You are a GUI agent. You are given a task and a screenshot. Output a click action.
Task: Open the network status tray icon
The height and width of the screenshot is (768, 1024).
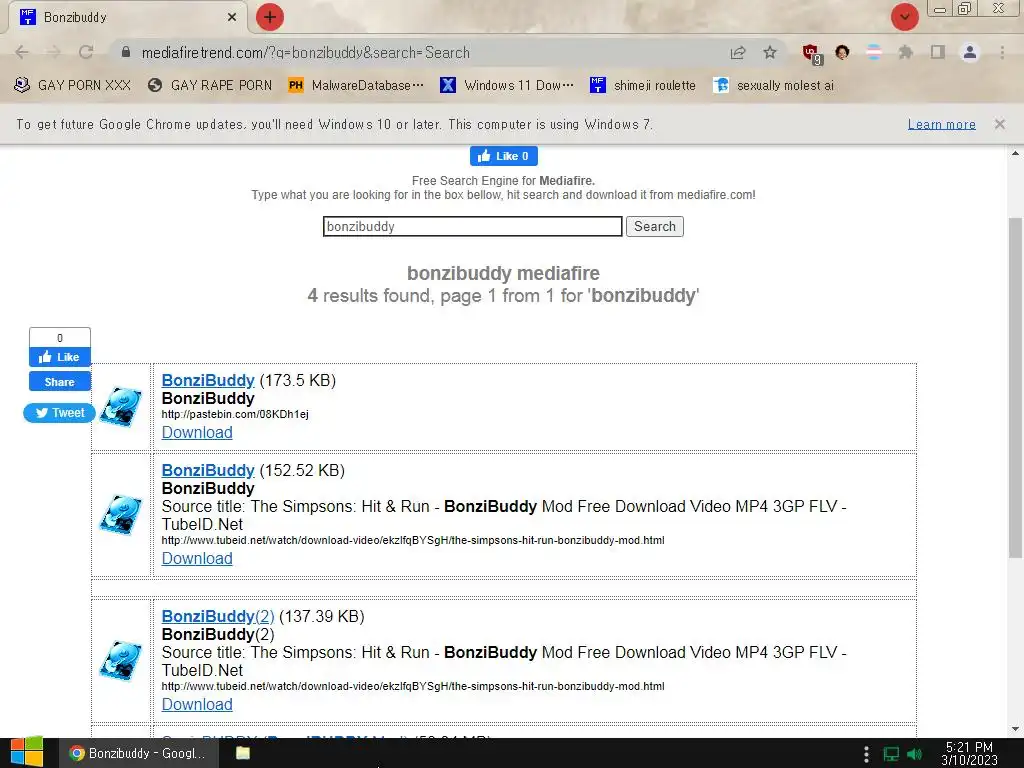tap(891, 754)
